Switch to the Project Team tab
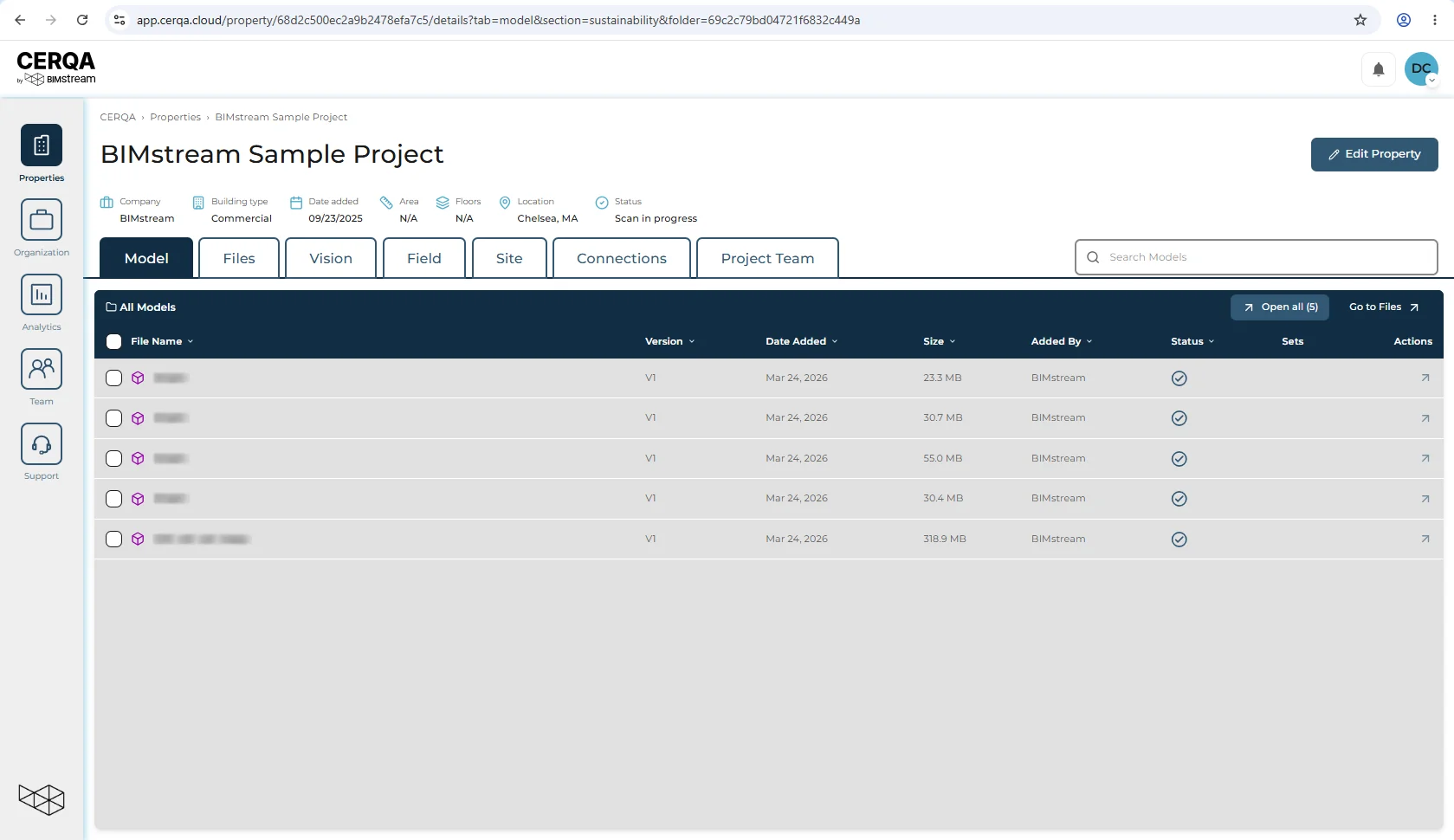The width and height of the screenshot is (1454, 840). click(767, 258)
